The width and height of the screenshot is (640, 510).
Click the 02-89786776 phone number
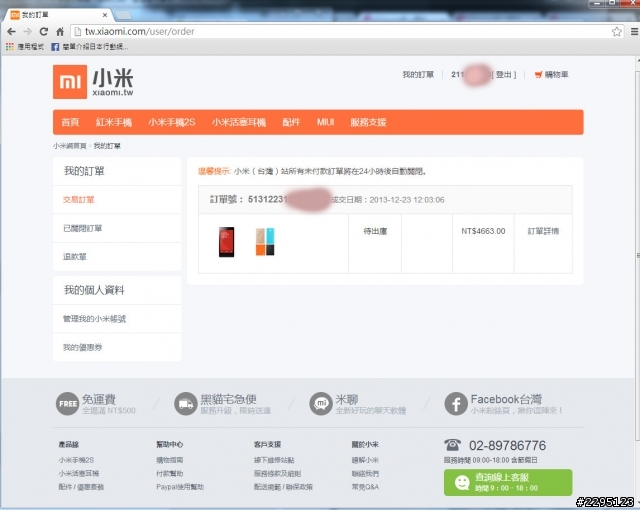(x=507, y=446)
